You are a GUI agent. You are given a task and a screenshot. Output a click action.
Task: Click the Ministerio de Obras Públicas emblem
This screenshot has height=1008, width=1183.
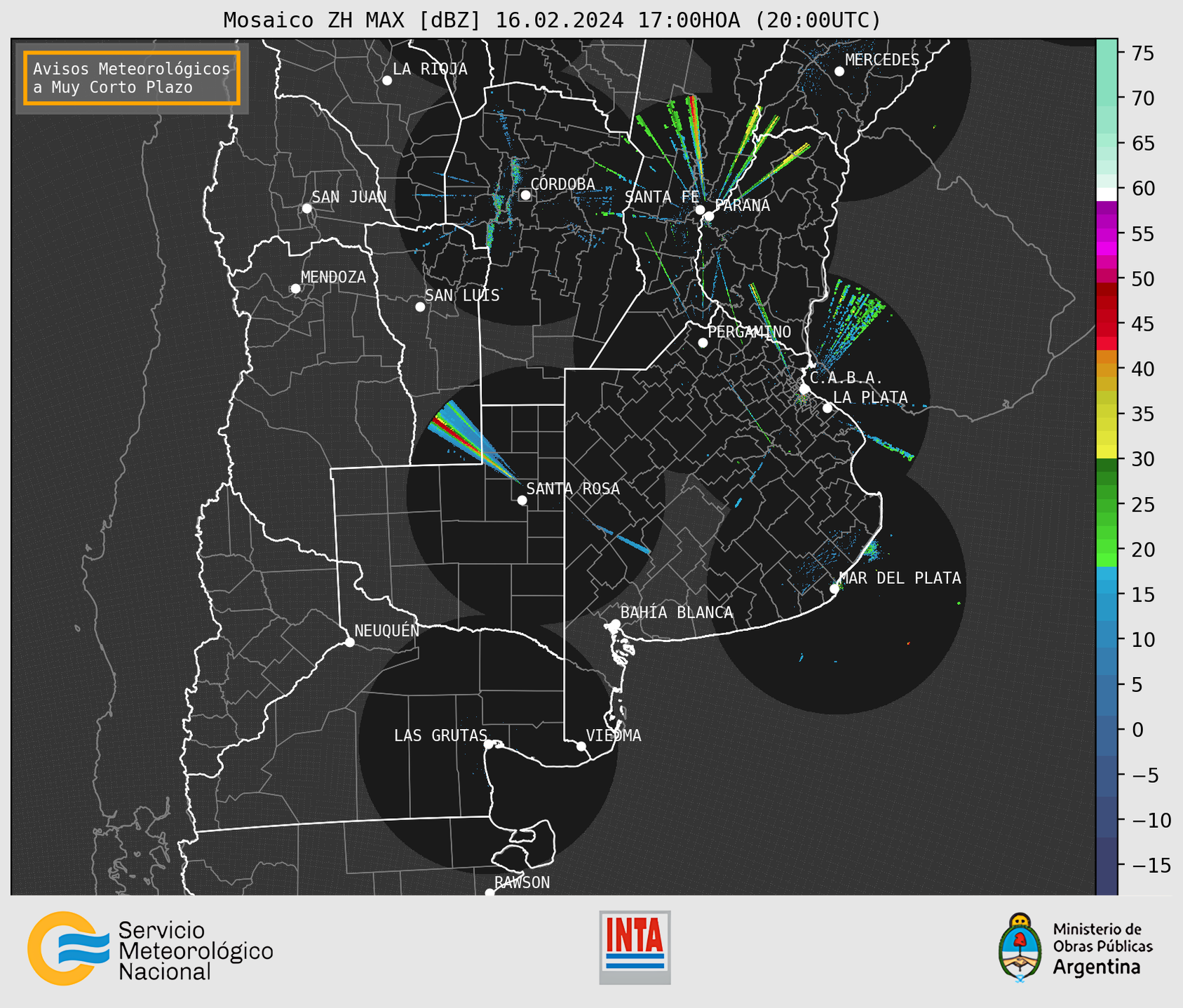1020,948
